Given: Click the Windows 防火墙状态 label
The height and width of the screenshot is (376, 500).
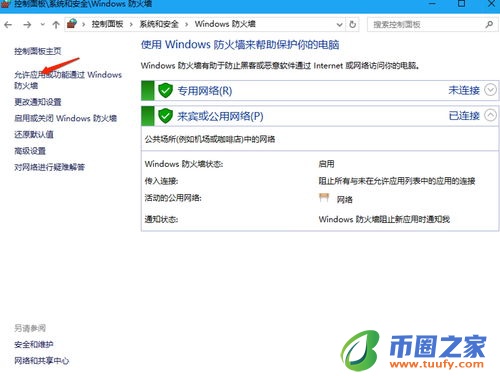Looking at the screenshot, I should tap(184, 164).
